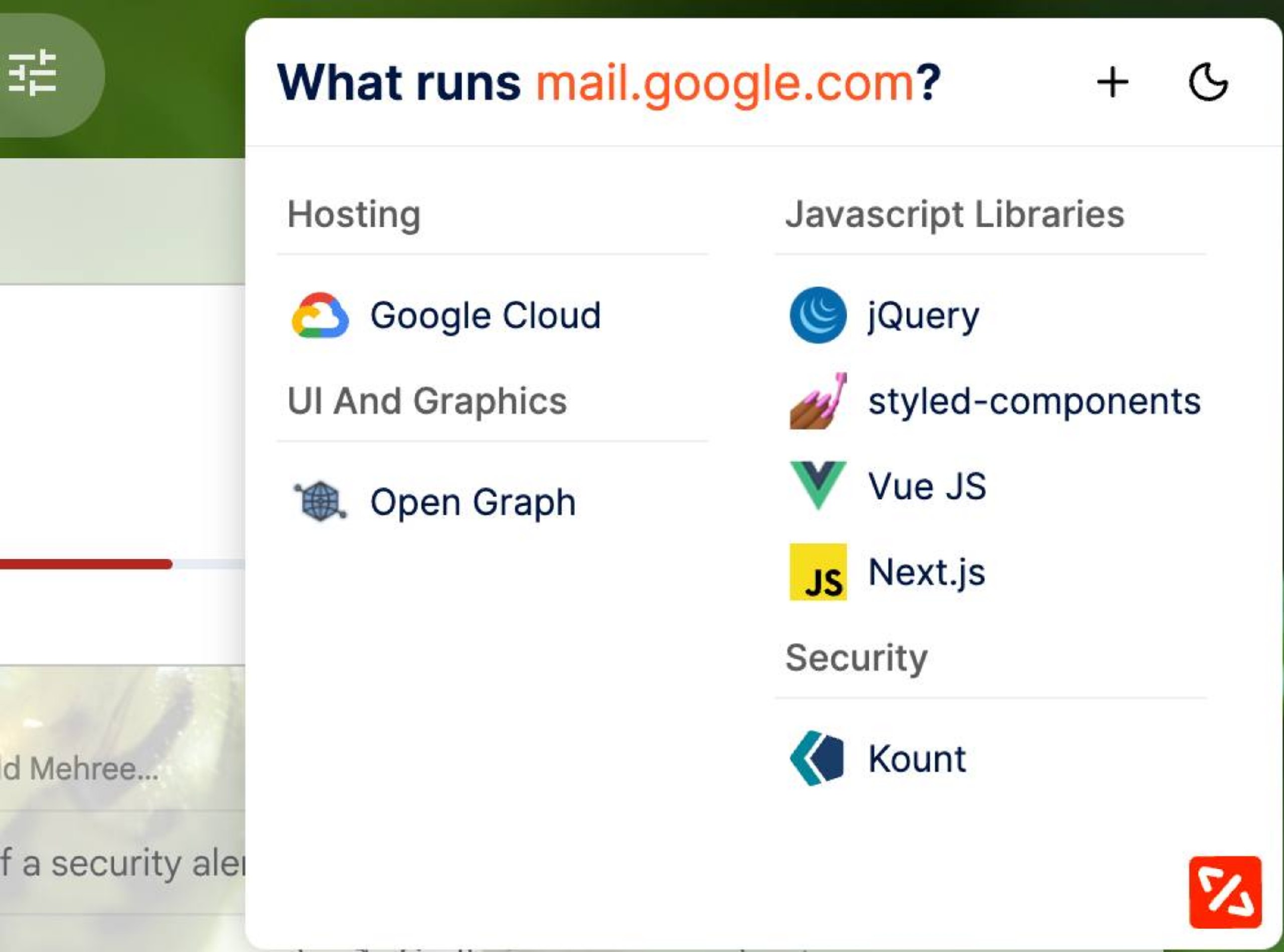
Task: Open the Google Cloud link
Action: 485,315
